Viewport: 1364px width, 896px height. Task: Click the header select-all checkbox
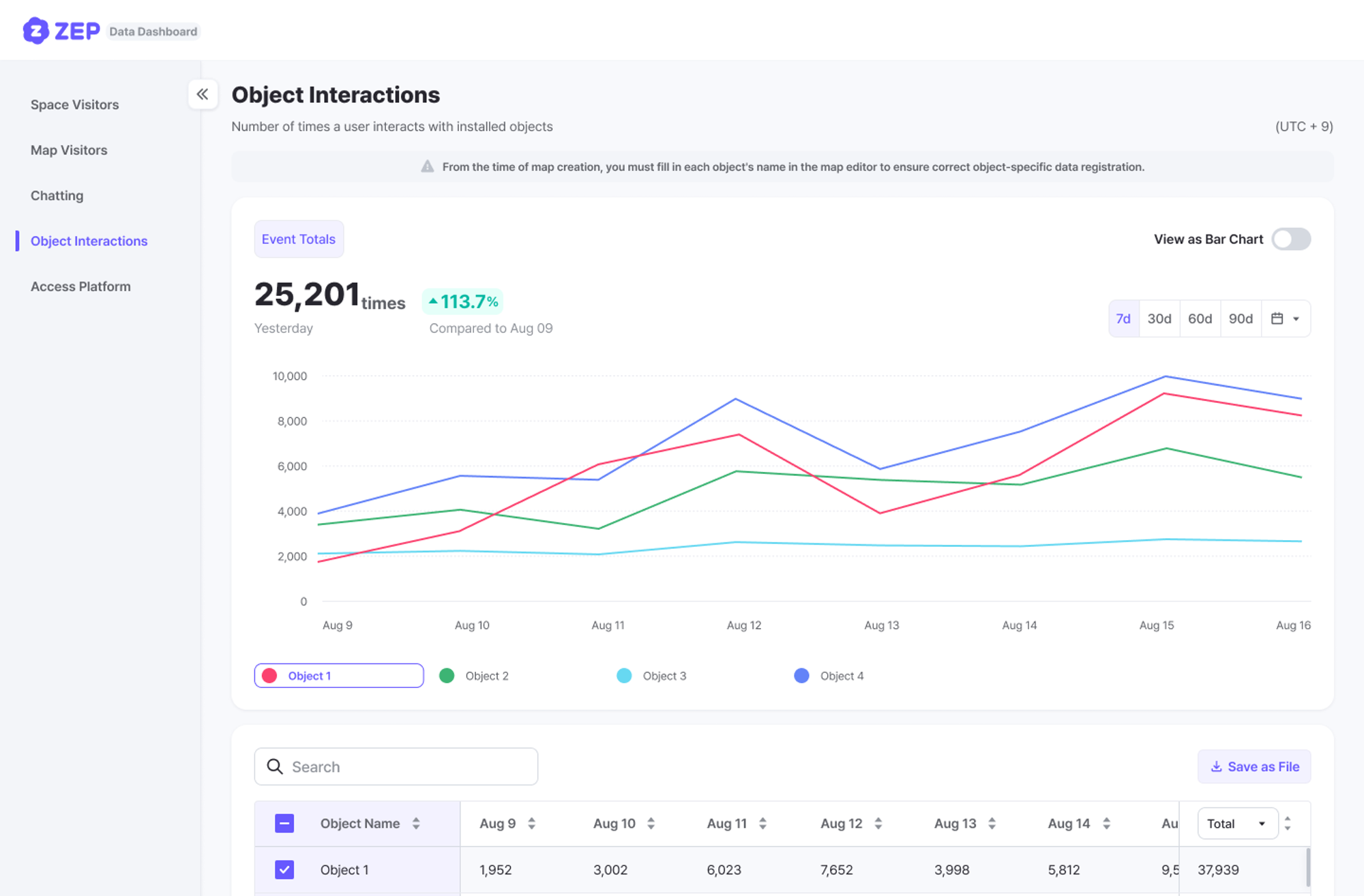click(x=284, y=824)
